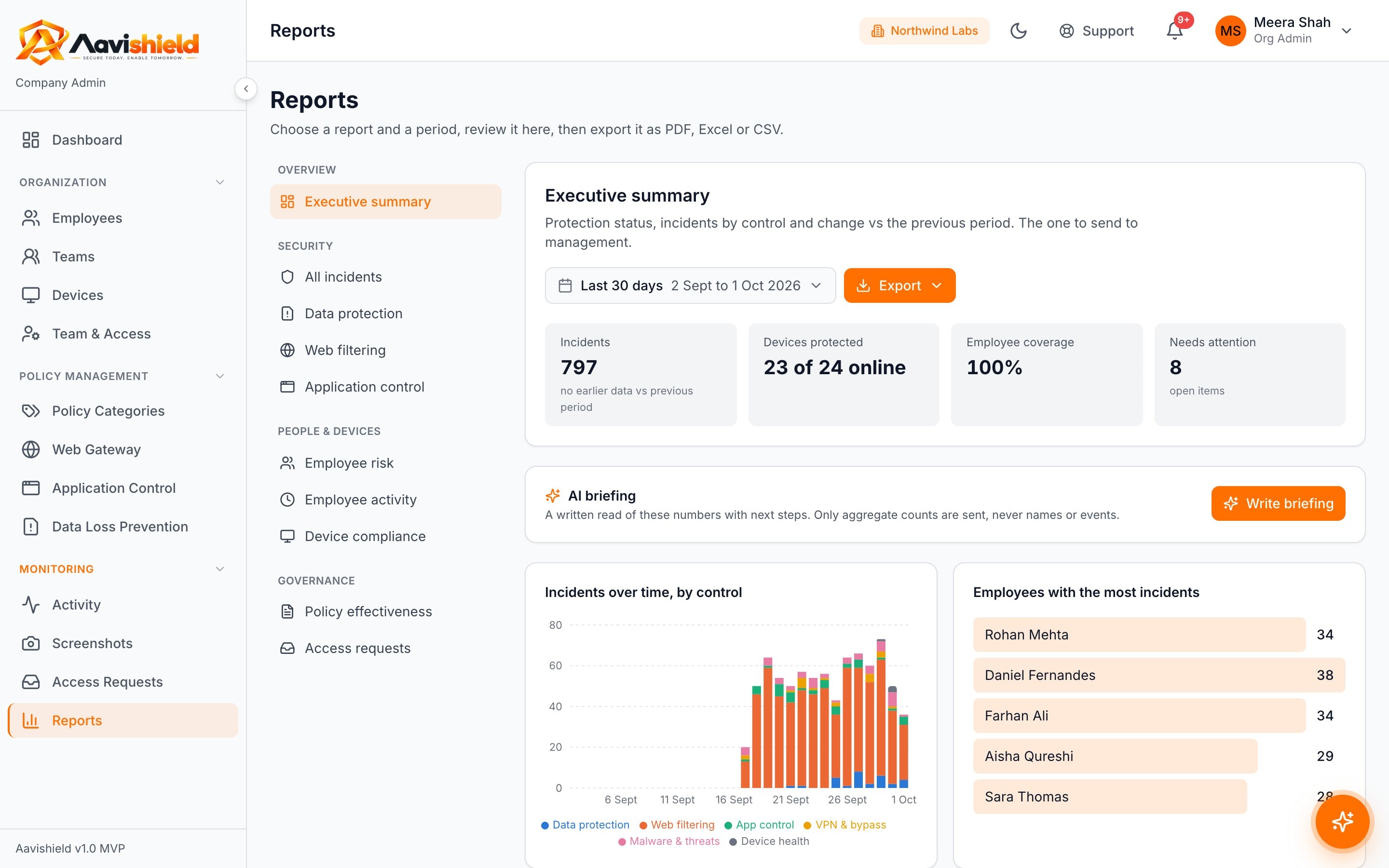The width and height of the screenshot is (1389, 868).
Task: Click the AI briefing sparkle icon
Action: [x=553, y=495]
